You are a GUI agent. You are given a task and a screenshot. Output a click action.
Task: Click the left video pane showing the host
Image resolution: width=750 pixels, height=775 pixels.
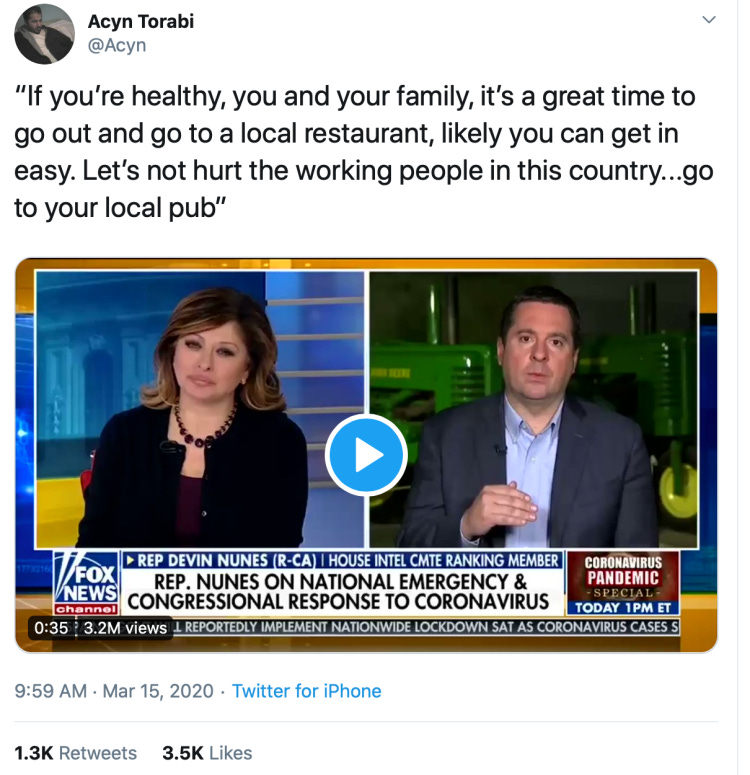click(x=200, y=409)
